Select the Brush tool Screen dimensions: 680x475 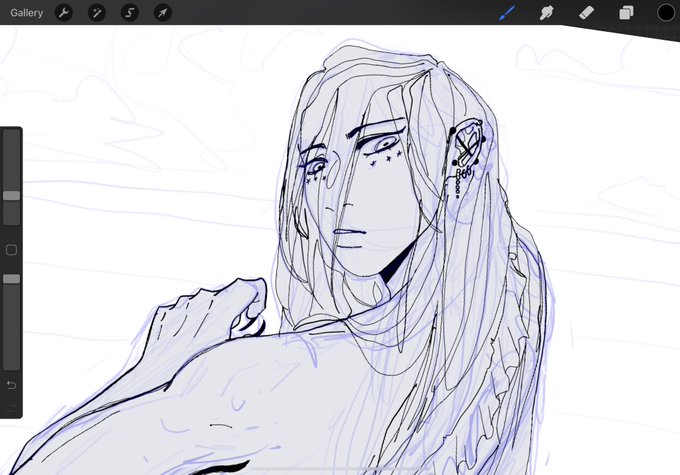click(507, 13)
